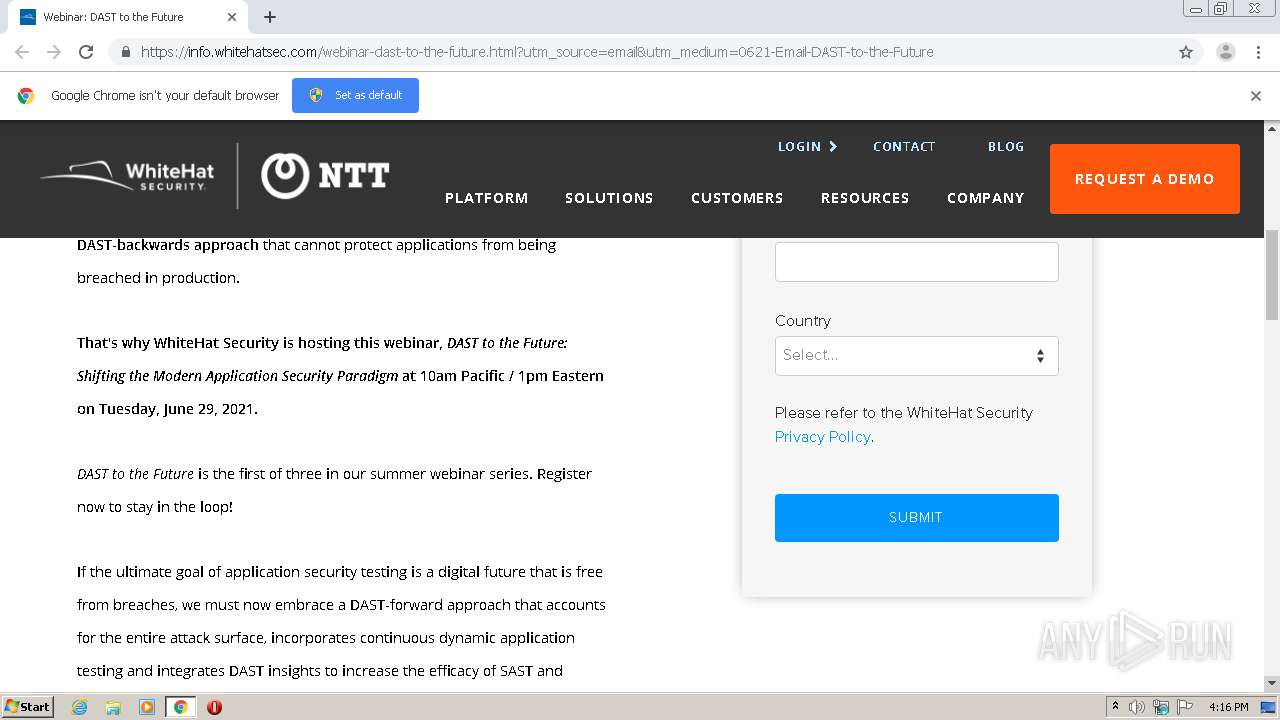Click the SUBMIT button
The image size is (1280, 720).
[917, 518]
